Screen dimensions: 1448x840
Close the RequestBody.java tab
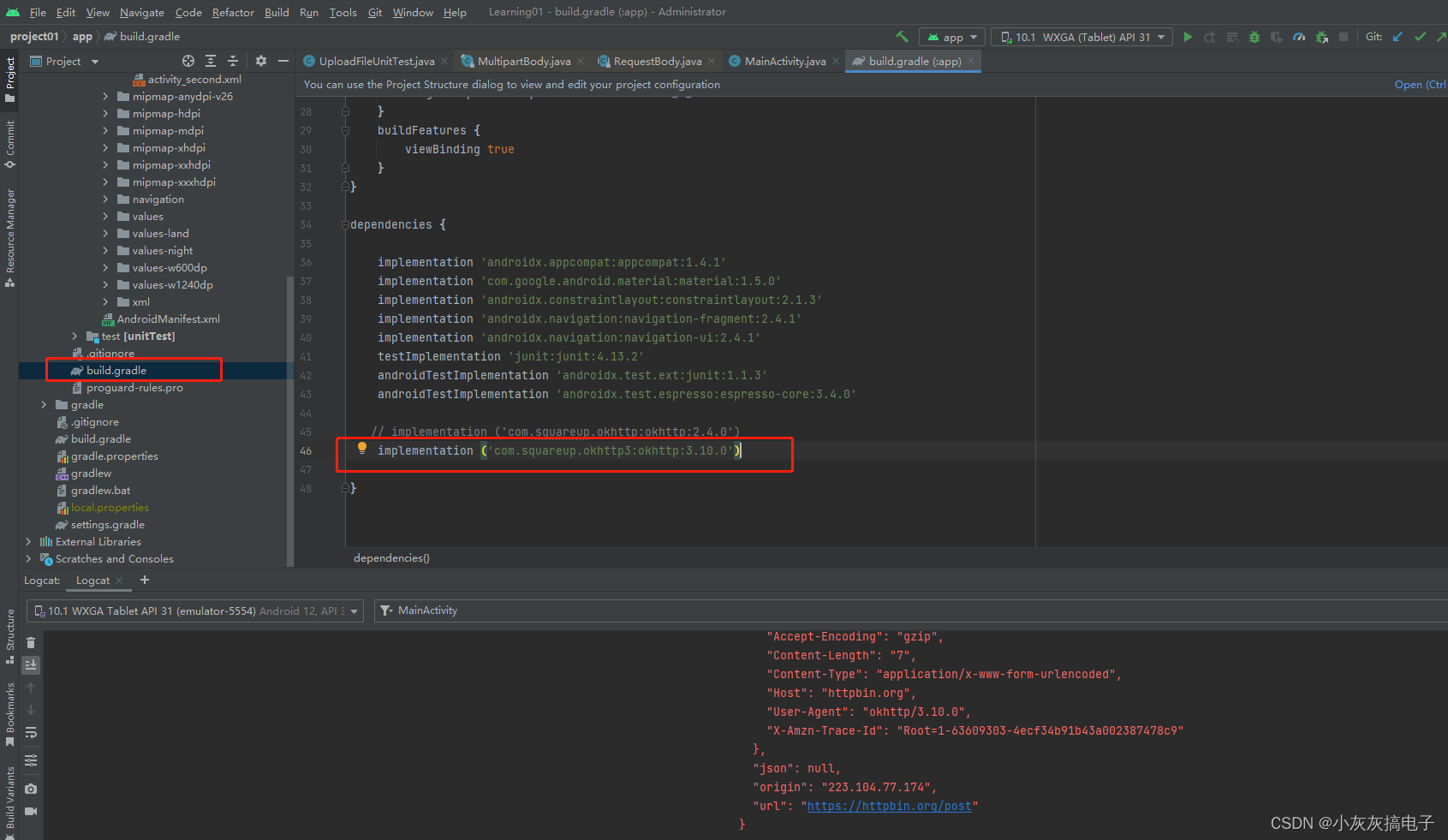pos(712,61)
